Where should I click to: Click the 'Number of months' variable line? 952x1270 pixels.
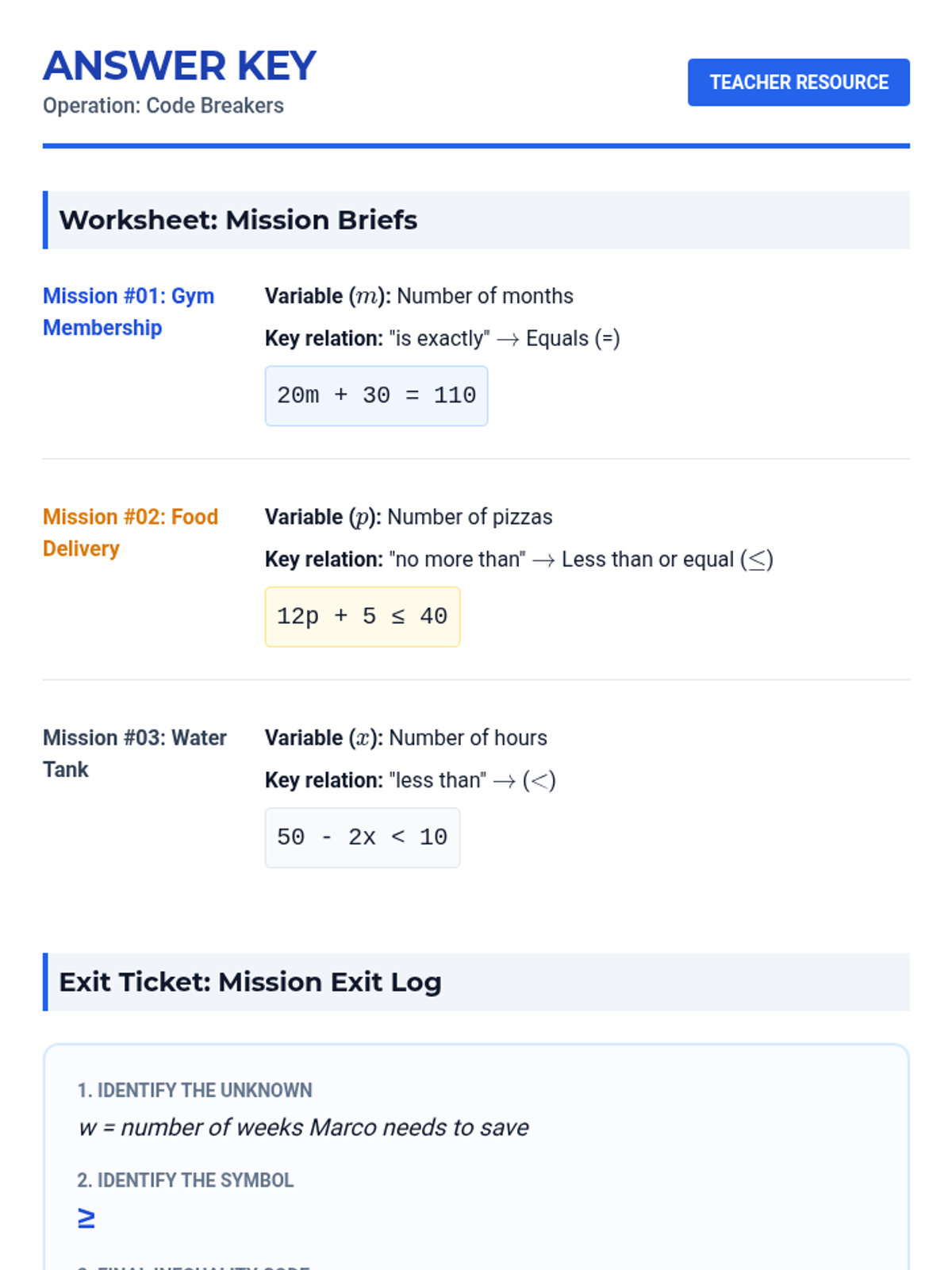tap(419, 296)
